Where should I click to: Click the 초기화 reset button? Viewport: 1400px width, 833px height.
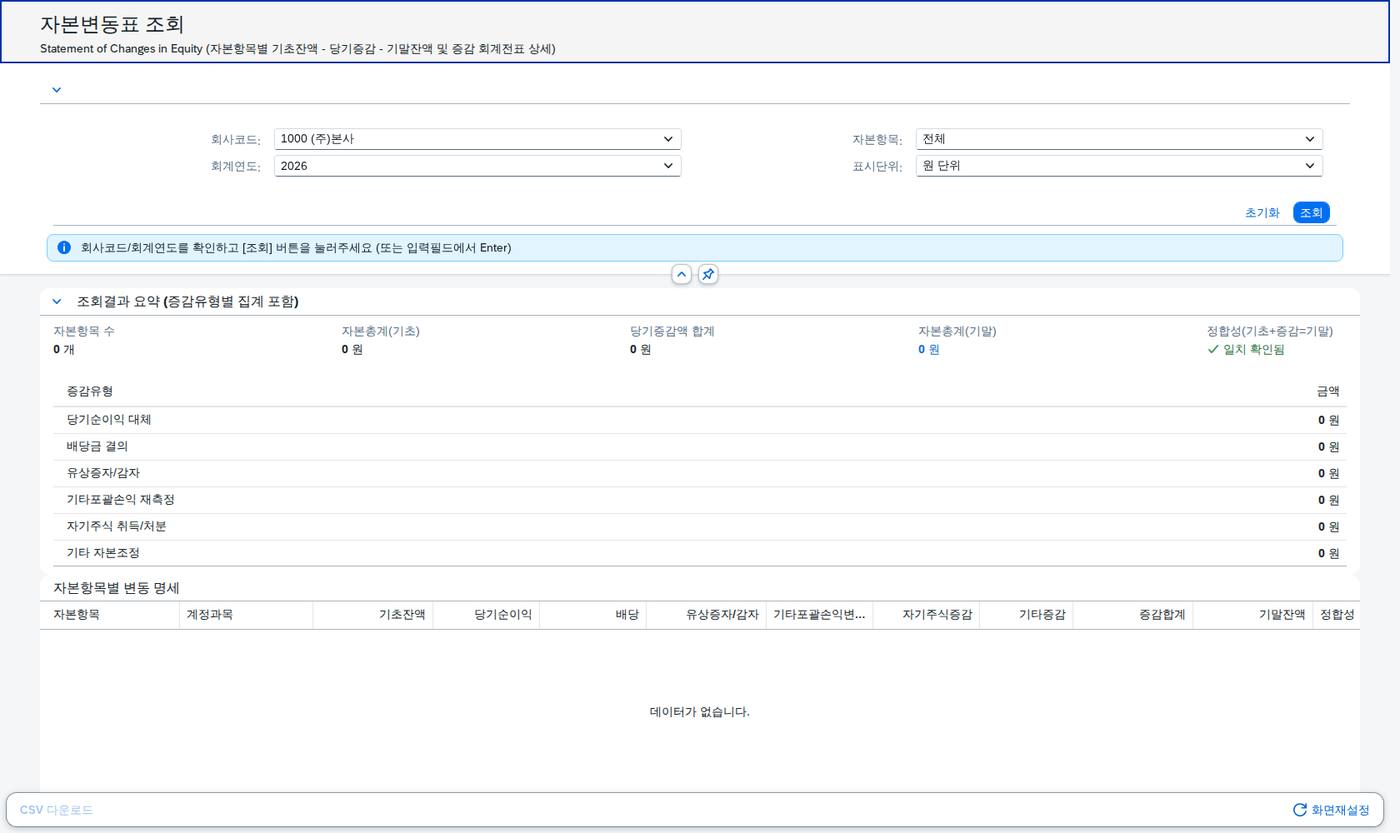[1262, 213]
